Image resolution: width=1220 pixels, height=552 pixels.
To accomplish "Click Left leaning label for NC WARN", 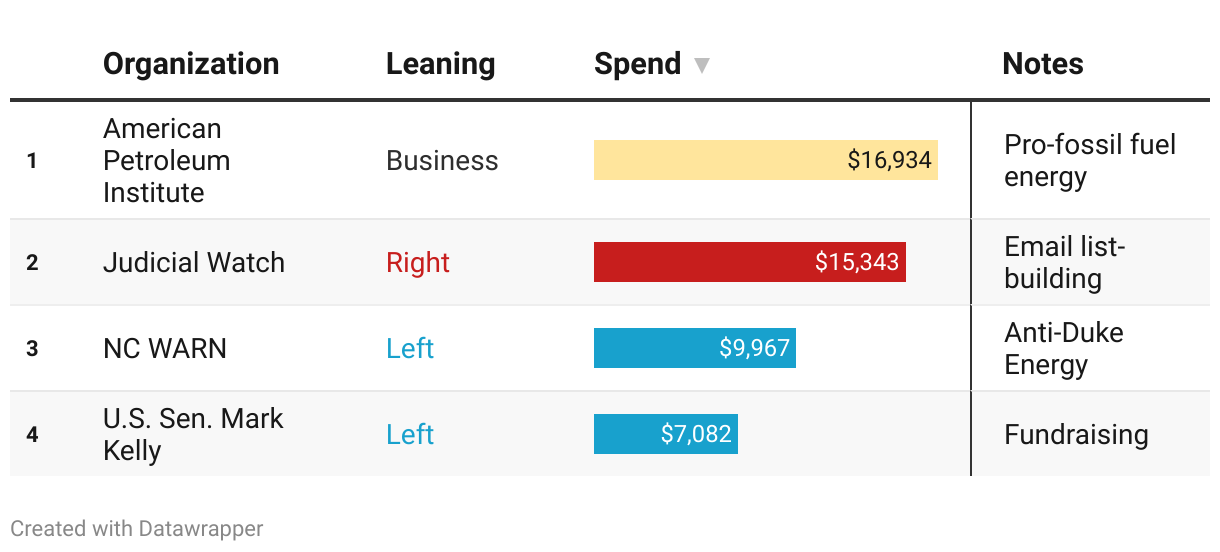I will tap(410, 348).
